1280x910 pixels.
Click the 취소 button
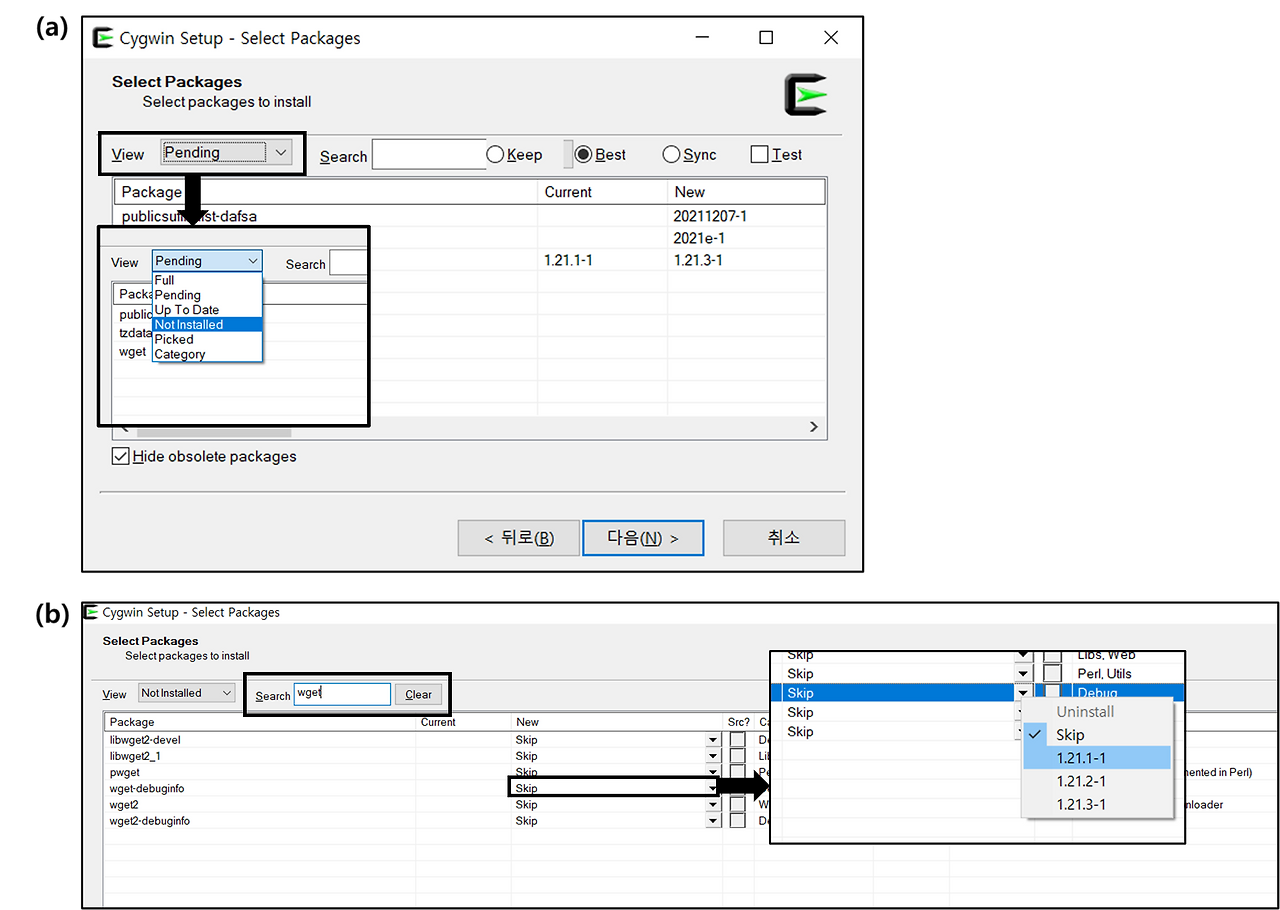pos(784,537)
